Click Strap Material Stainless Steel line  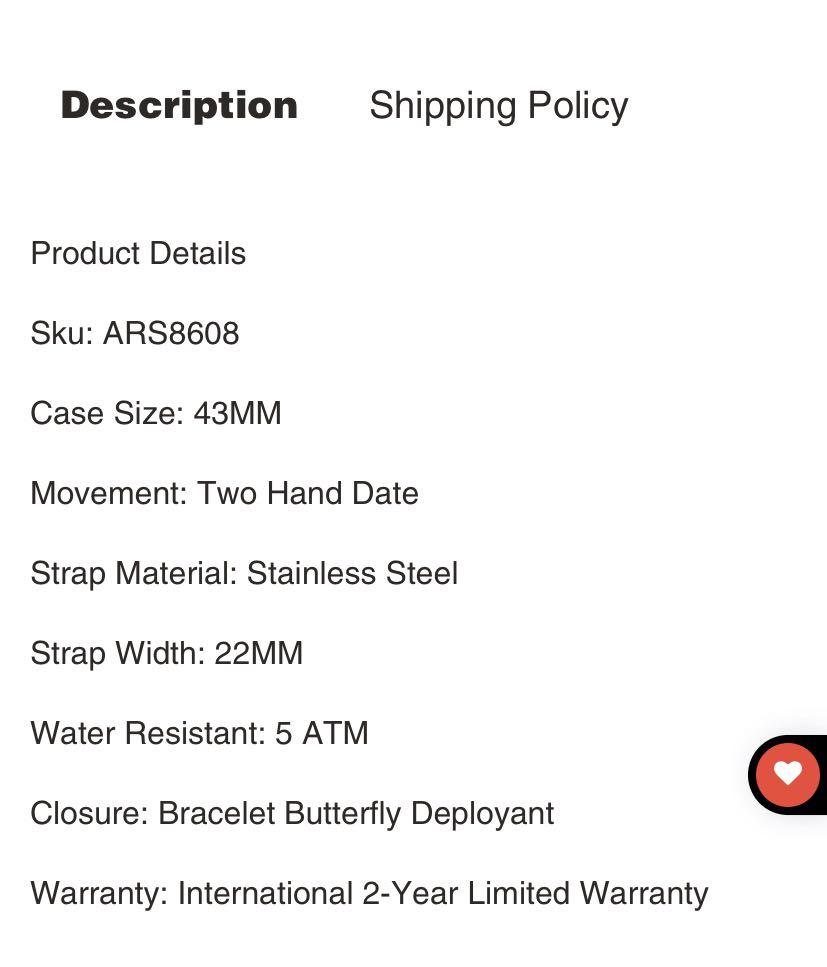pos(244,574)
